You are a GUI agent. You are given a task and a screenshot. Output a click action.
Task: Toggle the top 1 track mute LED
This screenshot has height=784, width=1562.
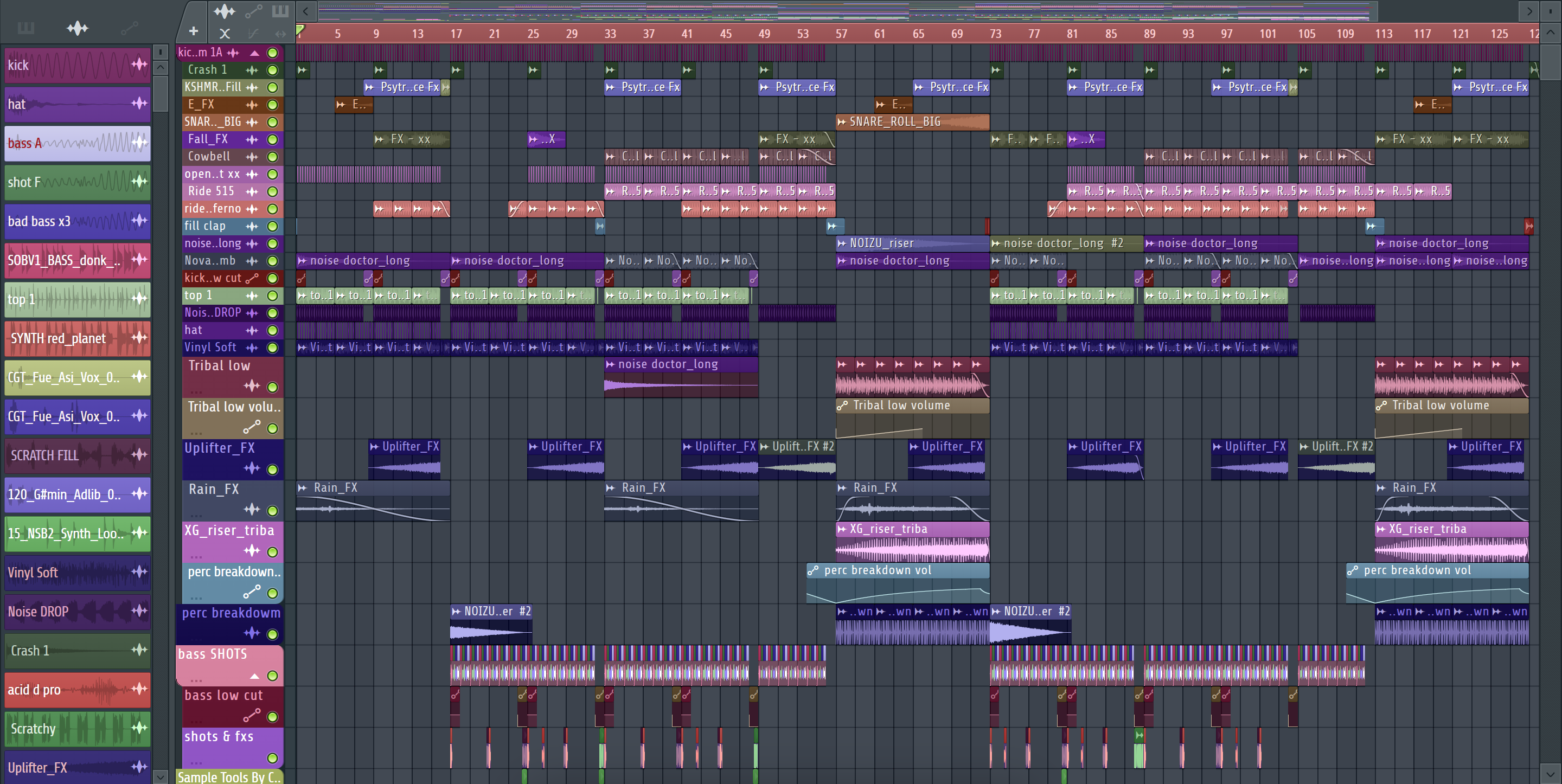pyautogui.click(x=273, y=296)
